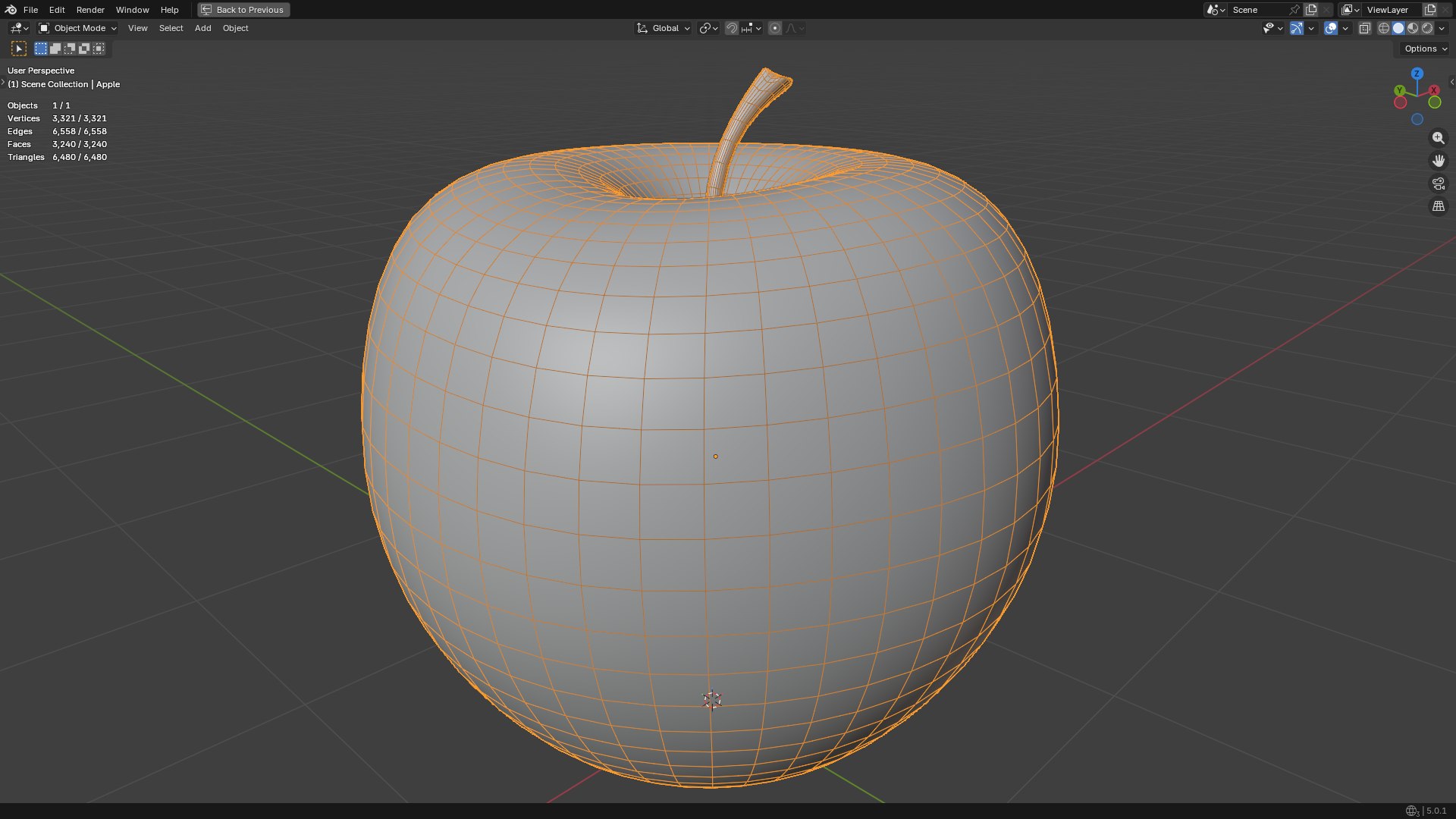Open the viewport shading options dropdown
The width and height of the screenshot is (1456, 819).
[x=1442, y=28]
